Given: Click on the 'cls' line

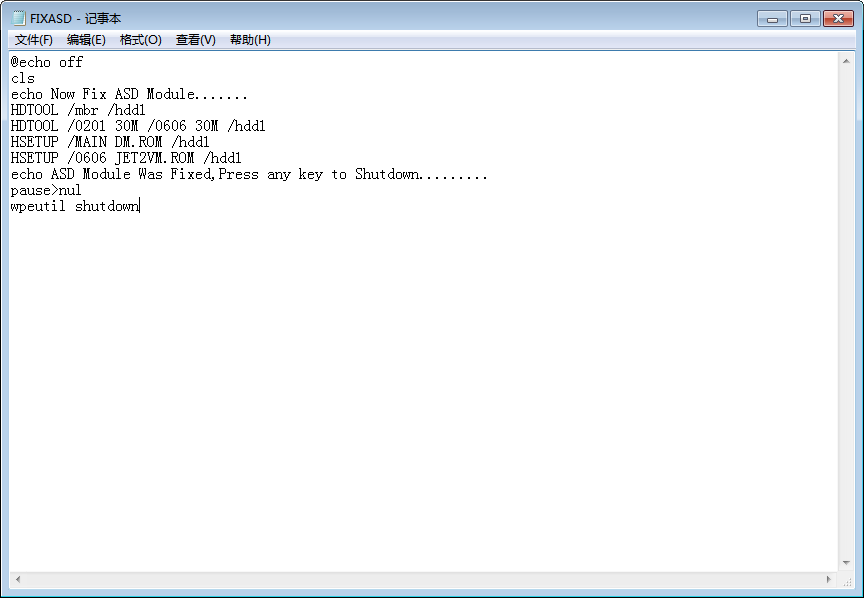Looking at the screenshot, I should tap(23, 78).
